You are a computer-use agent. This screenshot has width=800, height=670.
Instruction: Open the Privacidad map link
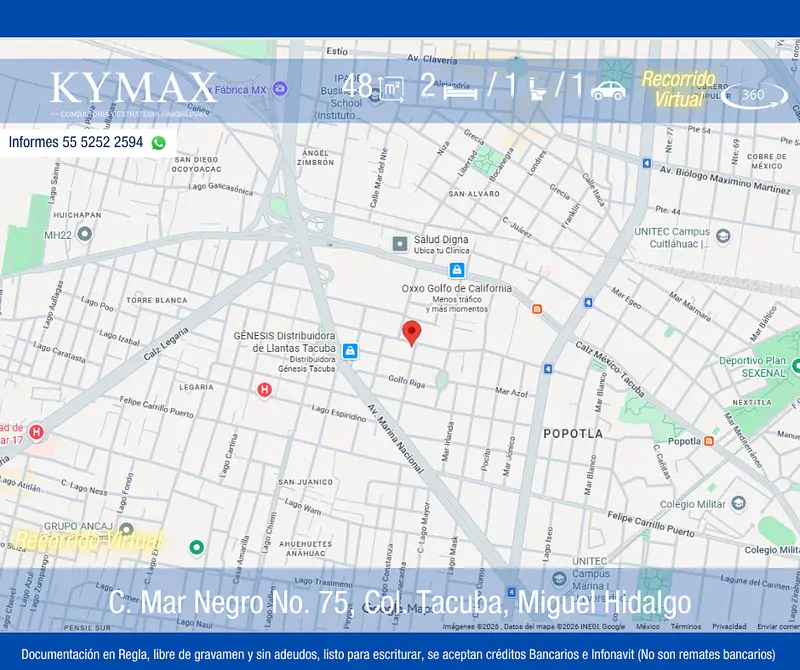[x=729, y=626]
